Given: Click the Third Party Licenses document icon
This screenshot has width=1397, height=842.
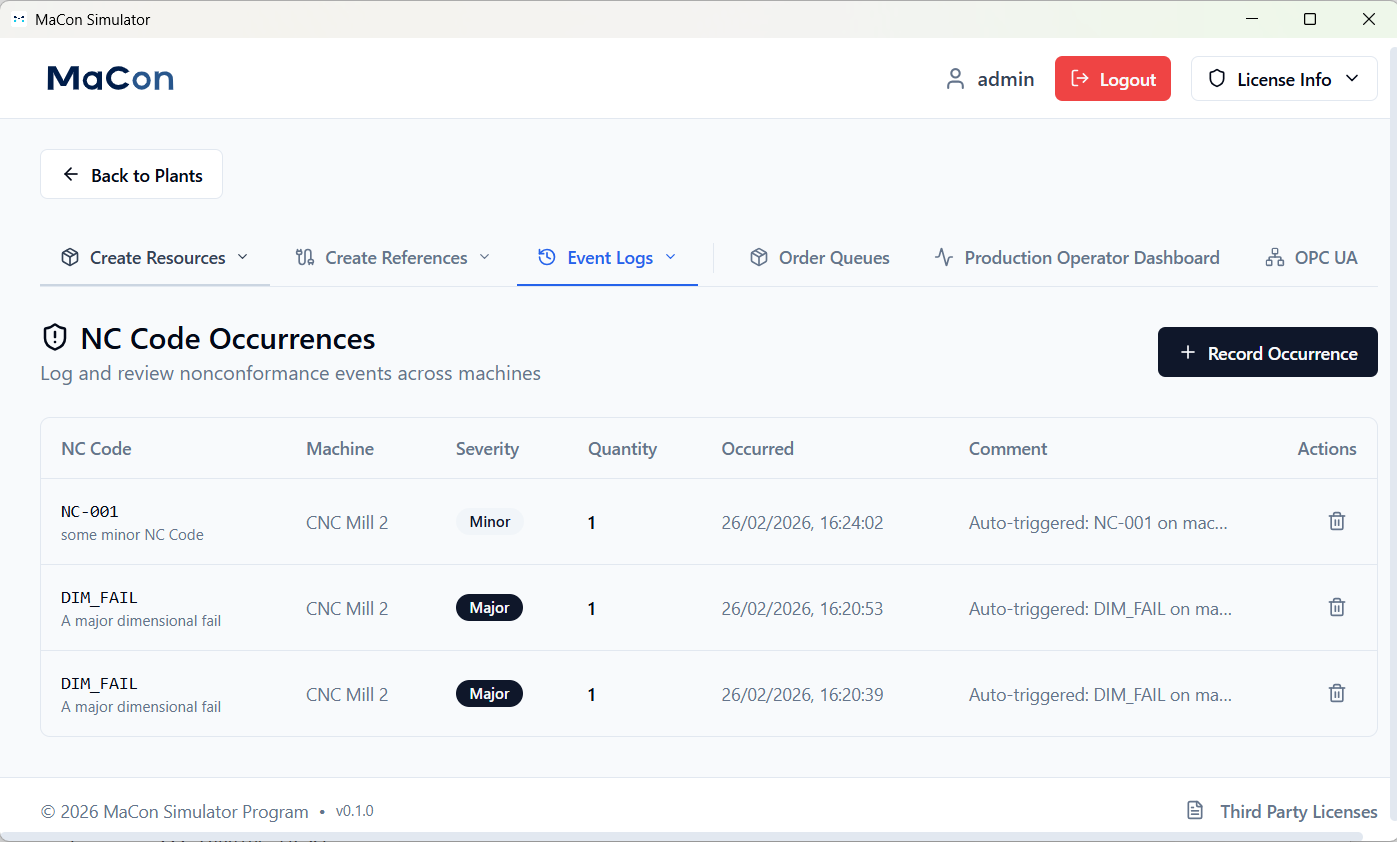Looking at the screenshot, I should 1195,811.
